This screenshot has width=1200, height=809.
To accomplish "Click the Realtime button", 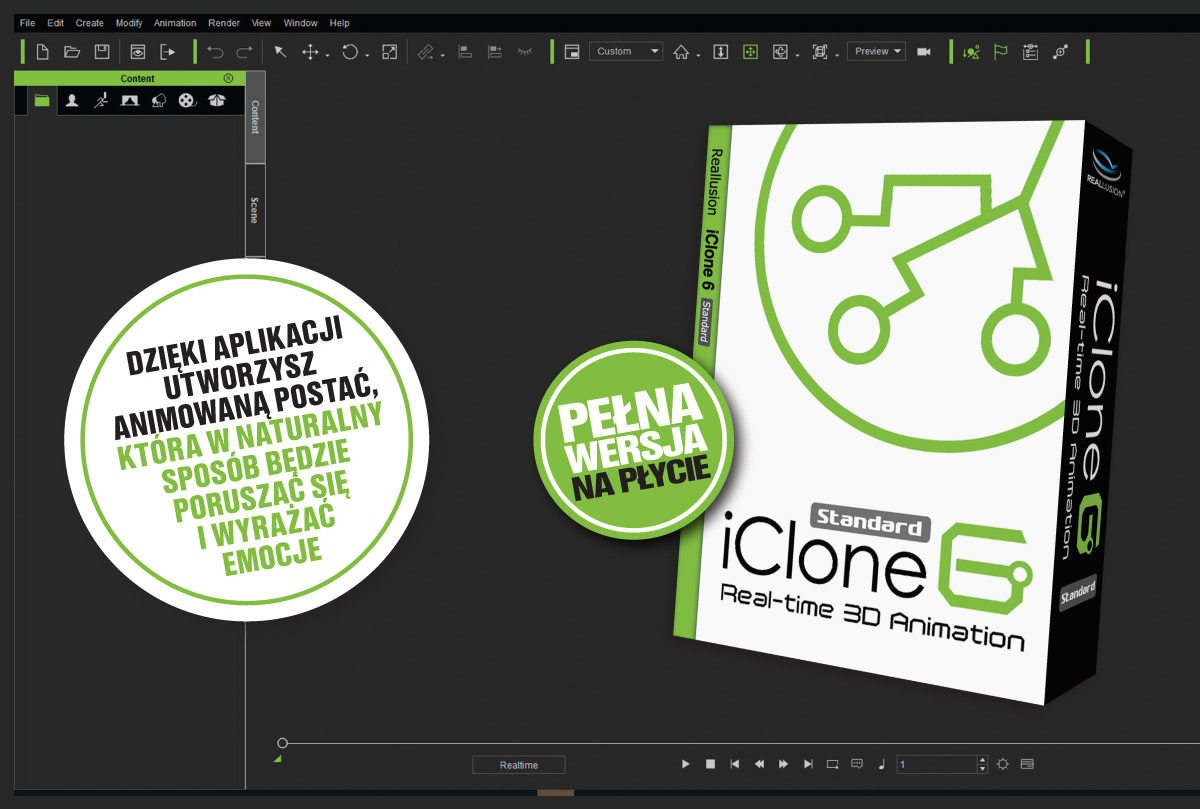I will (518, 765).
